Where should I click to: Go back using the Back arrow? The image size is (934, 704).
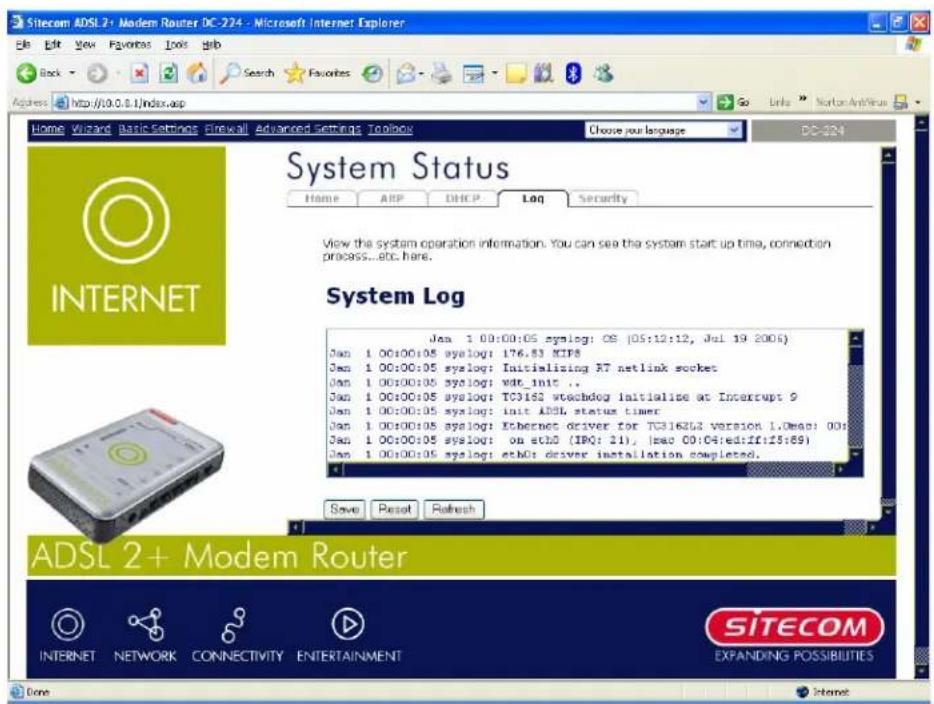[26, 73]
